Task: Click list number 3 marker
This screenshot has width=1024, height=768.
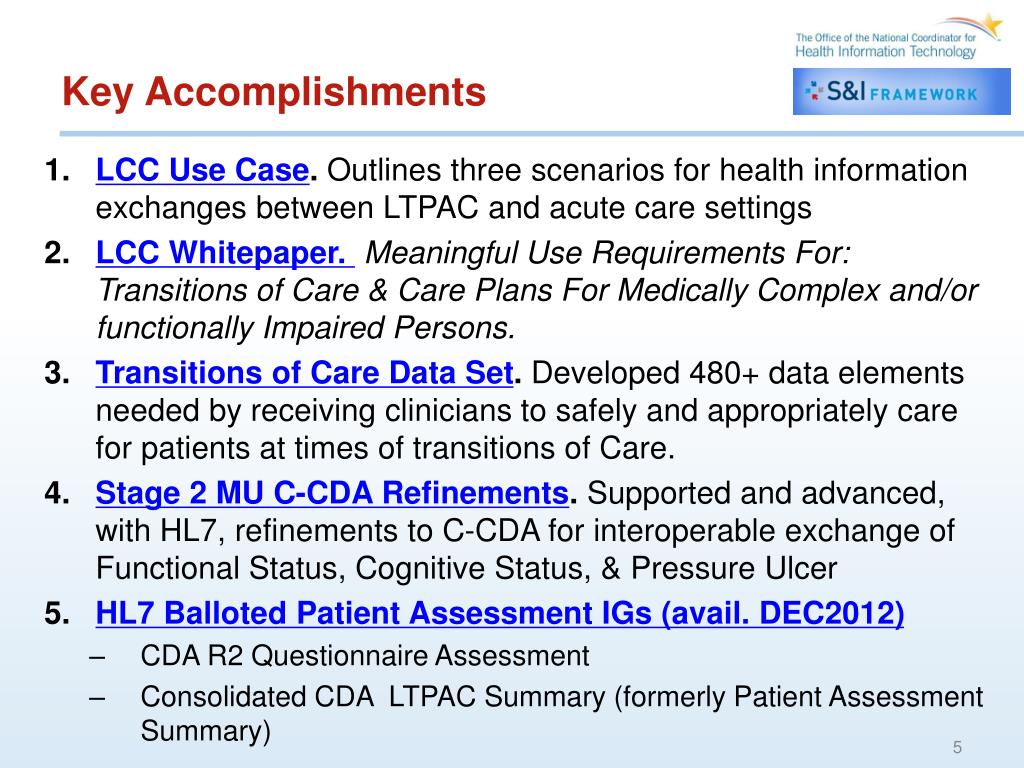Action: click(x=57, y=373)
